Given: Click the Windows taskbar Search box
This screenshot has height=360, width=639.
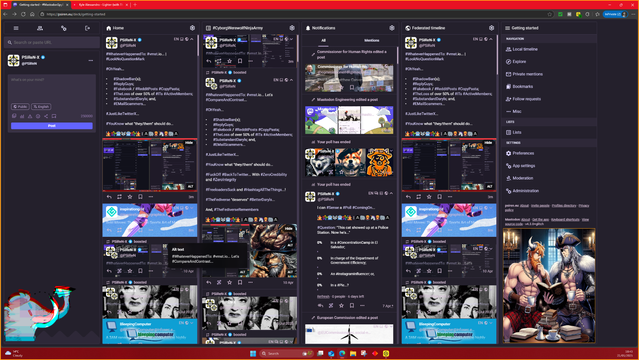Looking at the screenshot, I should (287, 353).
